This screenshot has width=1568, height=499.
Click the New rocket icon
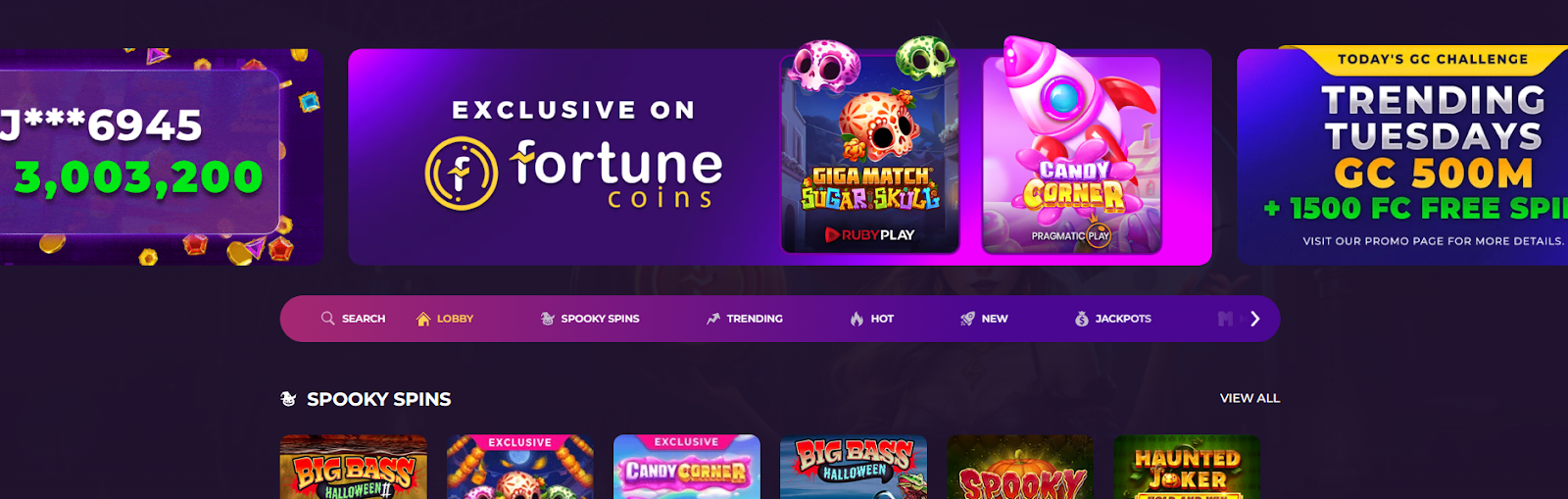(967, 319)
